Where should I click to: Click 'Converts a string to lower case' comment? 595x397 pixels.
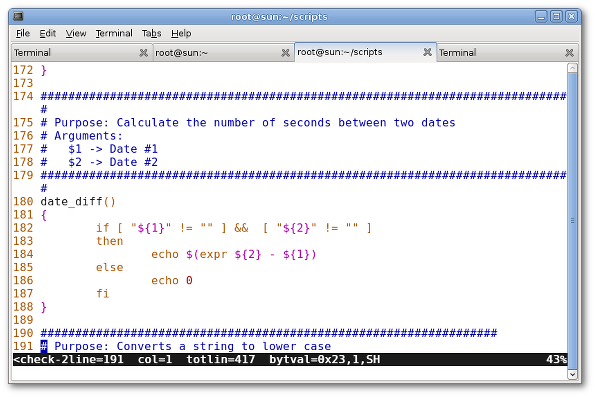pyautogui.click(x=224, y=346)
